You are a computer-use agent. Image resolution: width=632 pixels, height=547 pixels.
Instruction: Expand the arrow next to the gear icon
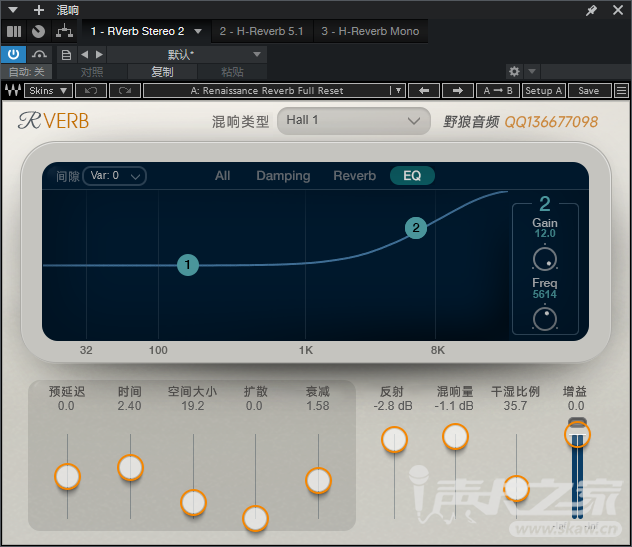pos(532,71)
